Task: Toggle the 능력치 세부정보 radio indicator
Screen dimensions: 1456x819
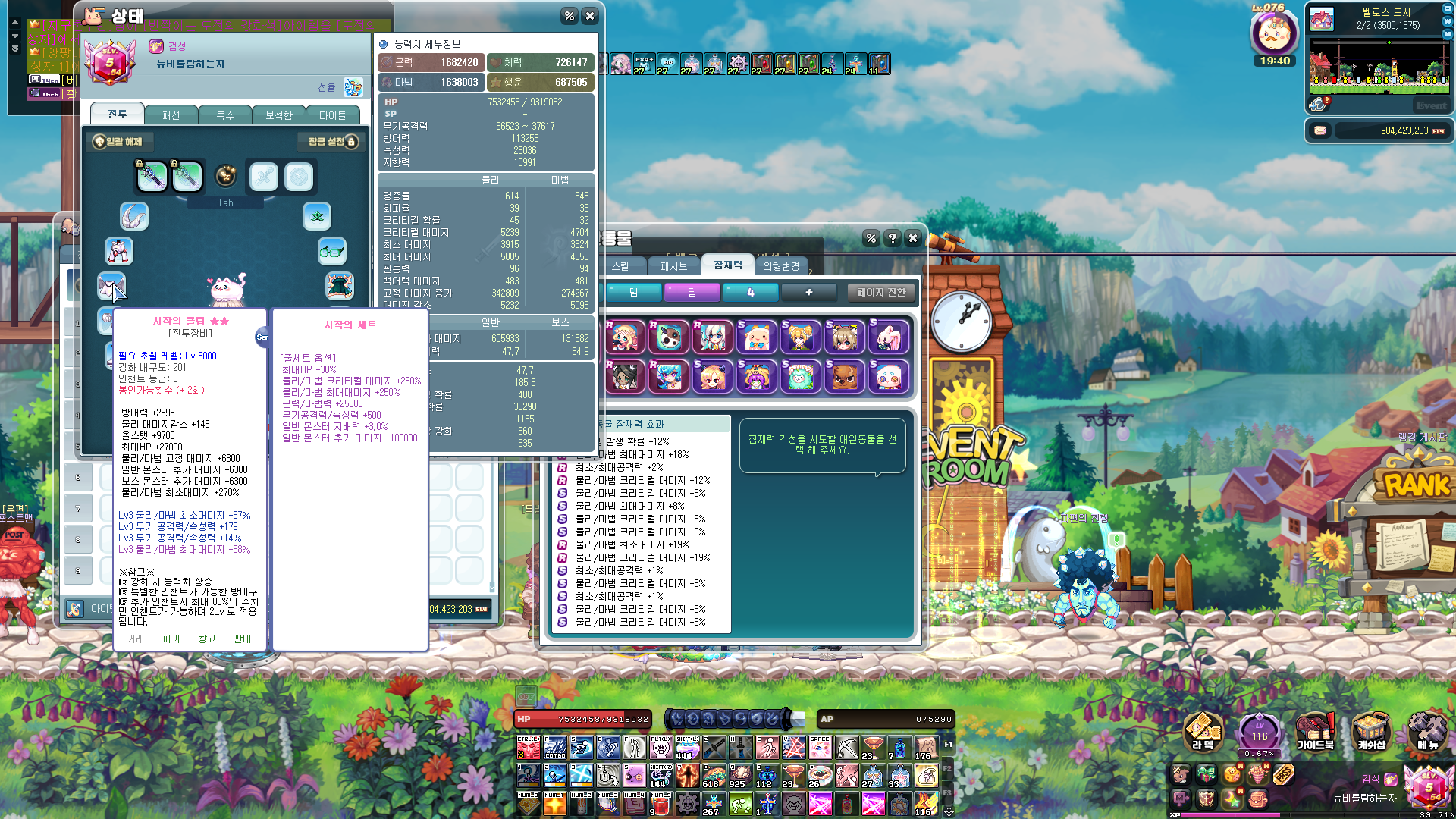Action: coord(383,44)
